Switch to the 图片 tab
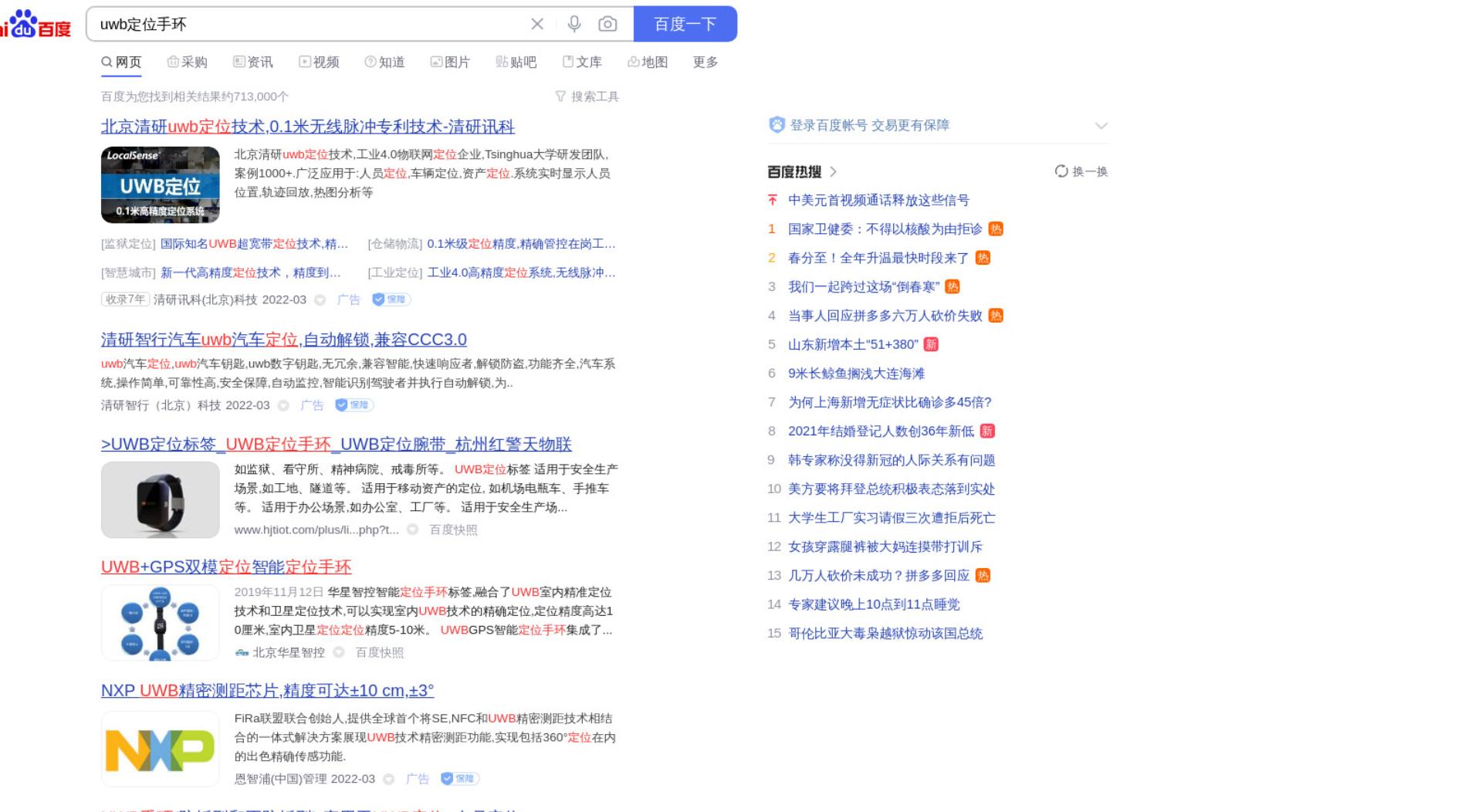The height and width of the screenshot is (812, 1482). (x=450, y=62)
